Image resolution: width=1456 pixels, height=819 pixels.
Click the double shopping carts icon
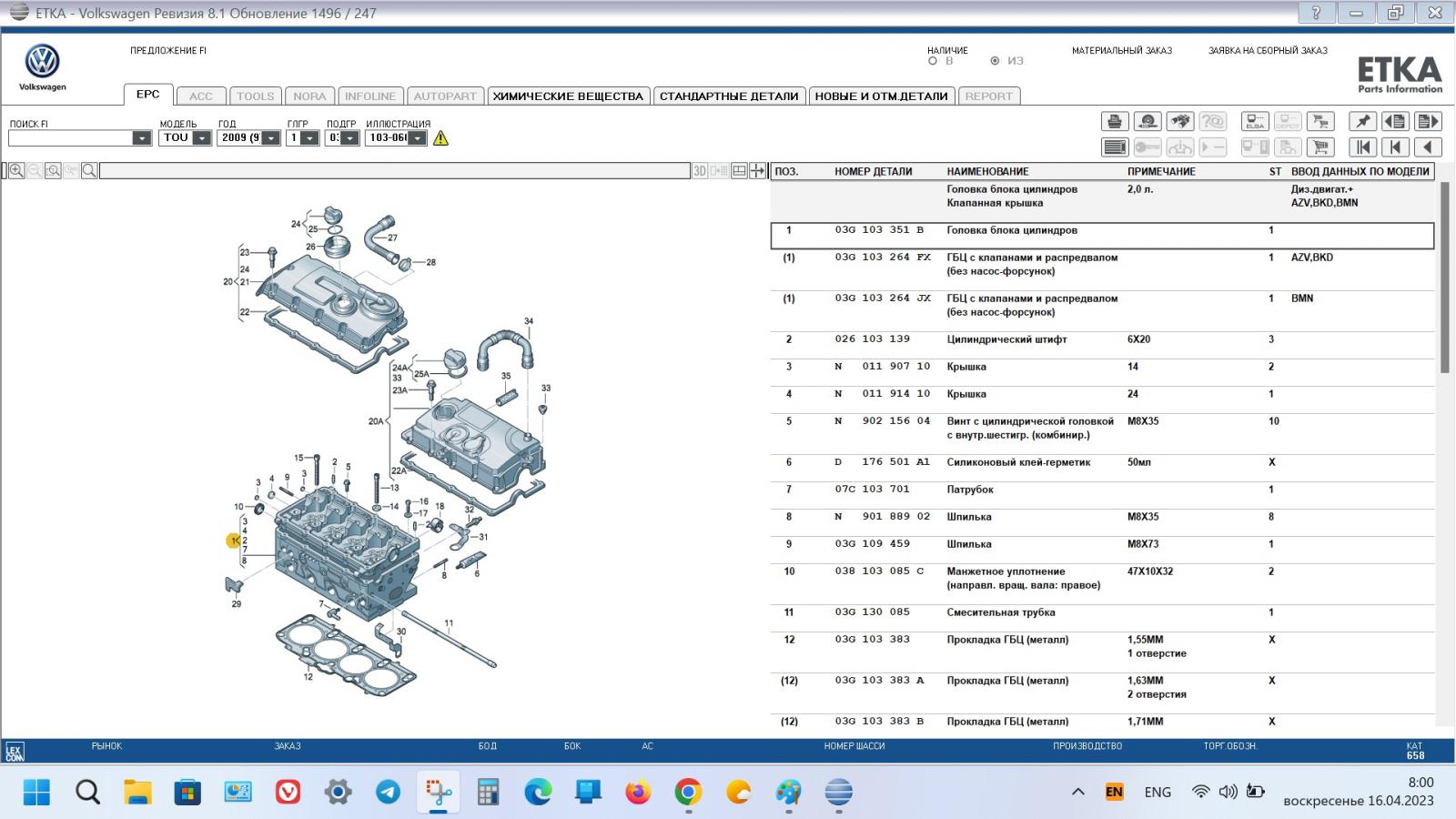point(1320,121)
